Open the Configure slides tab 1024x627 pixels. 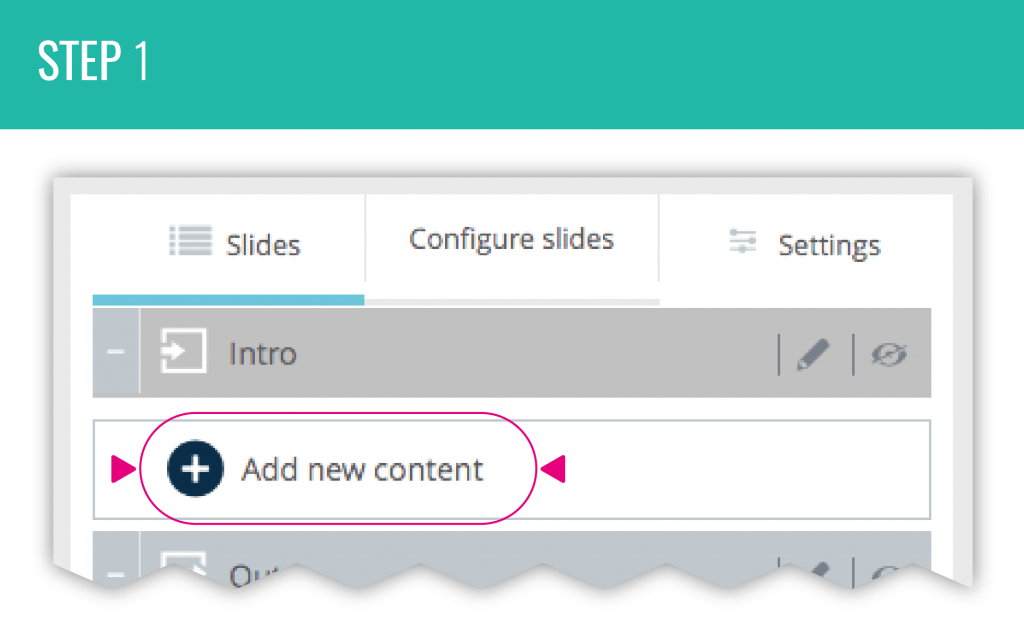point(511,240)
